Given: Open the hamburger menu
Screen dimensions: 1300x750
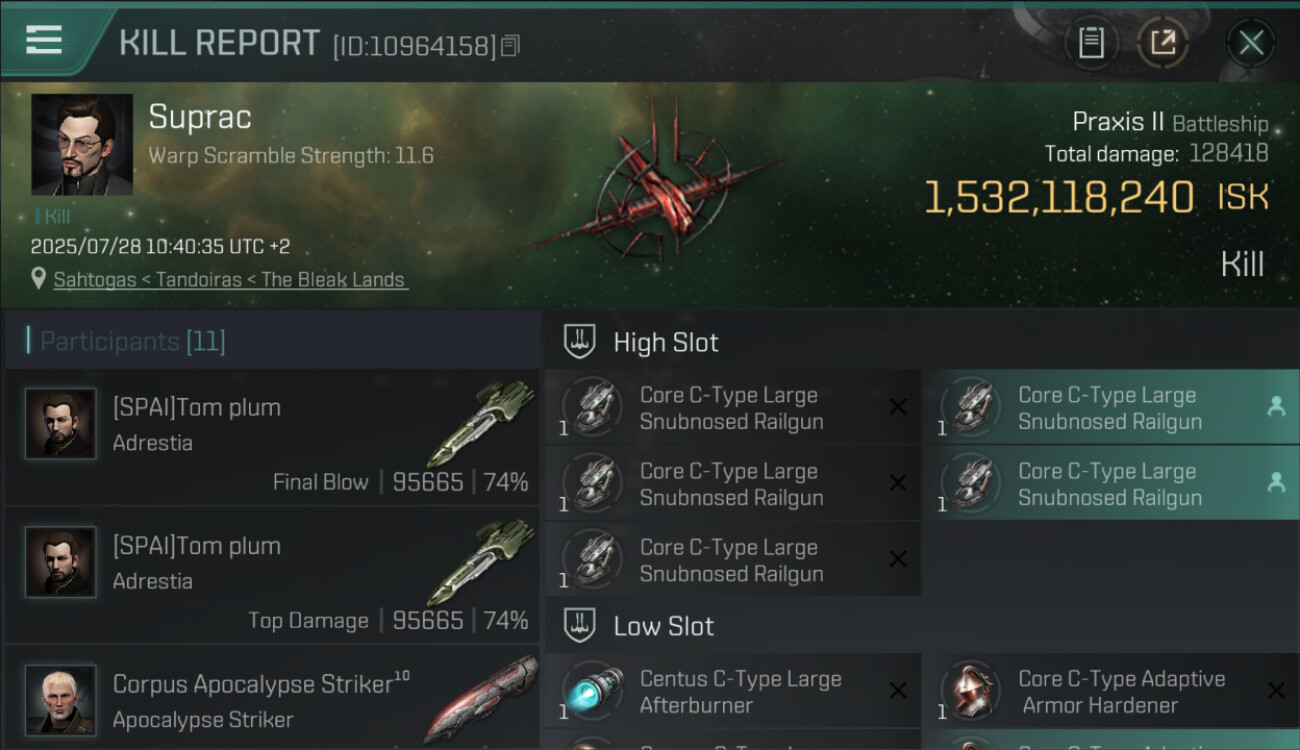Looking at the screenshot, I should pos(44,40).
